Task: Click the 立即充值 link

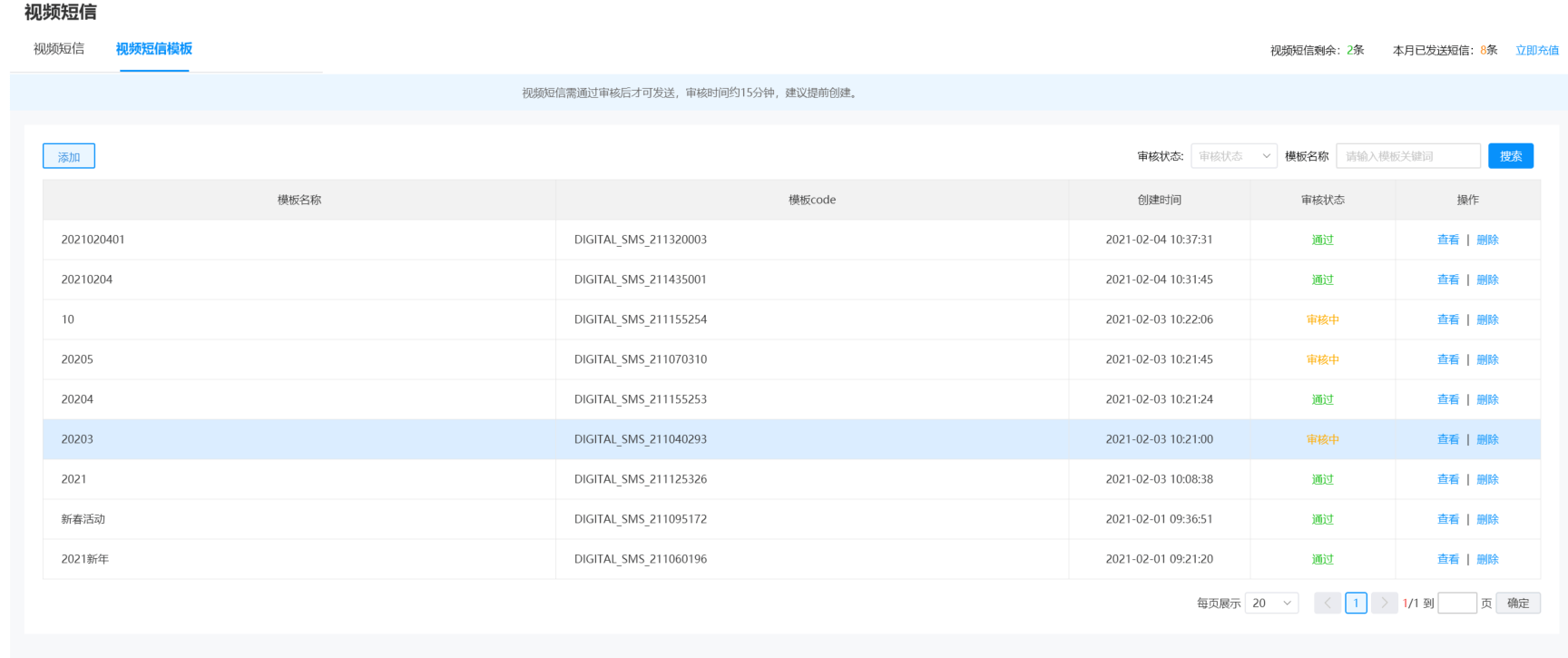Action: (x=1537, y=50)
